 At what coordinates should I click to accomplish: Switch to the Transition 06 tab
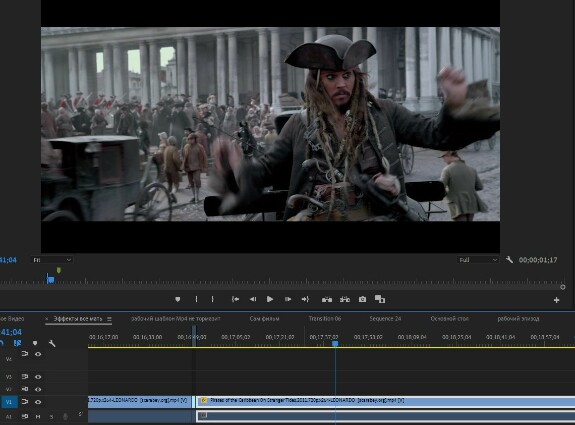click(325, 319)
